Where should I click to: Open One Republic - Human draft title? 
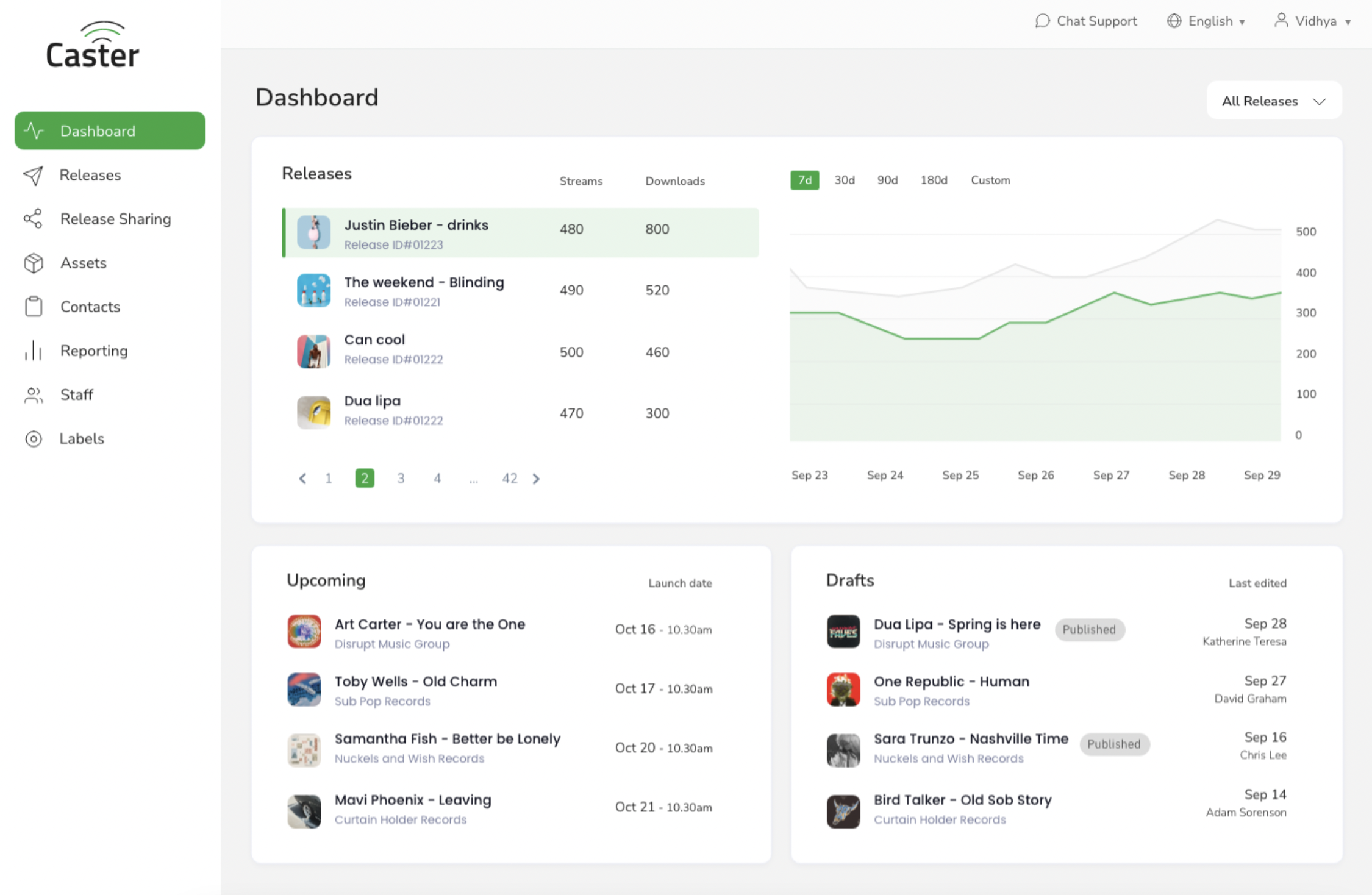click(951, 682)
